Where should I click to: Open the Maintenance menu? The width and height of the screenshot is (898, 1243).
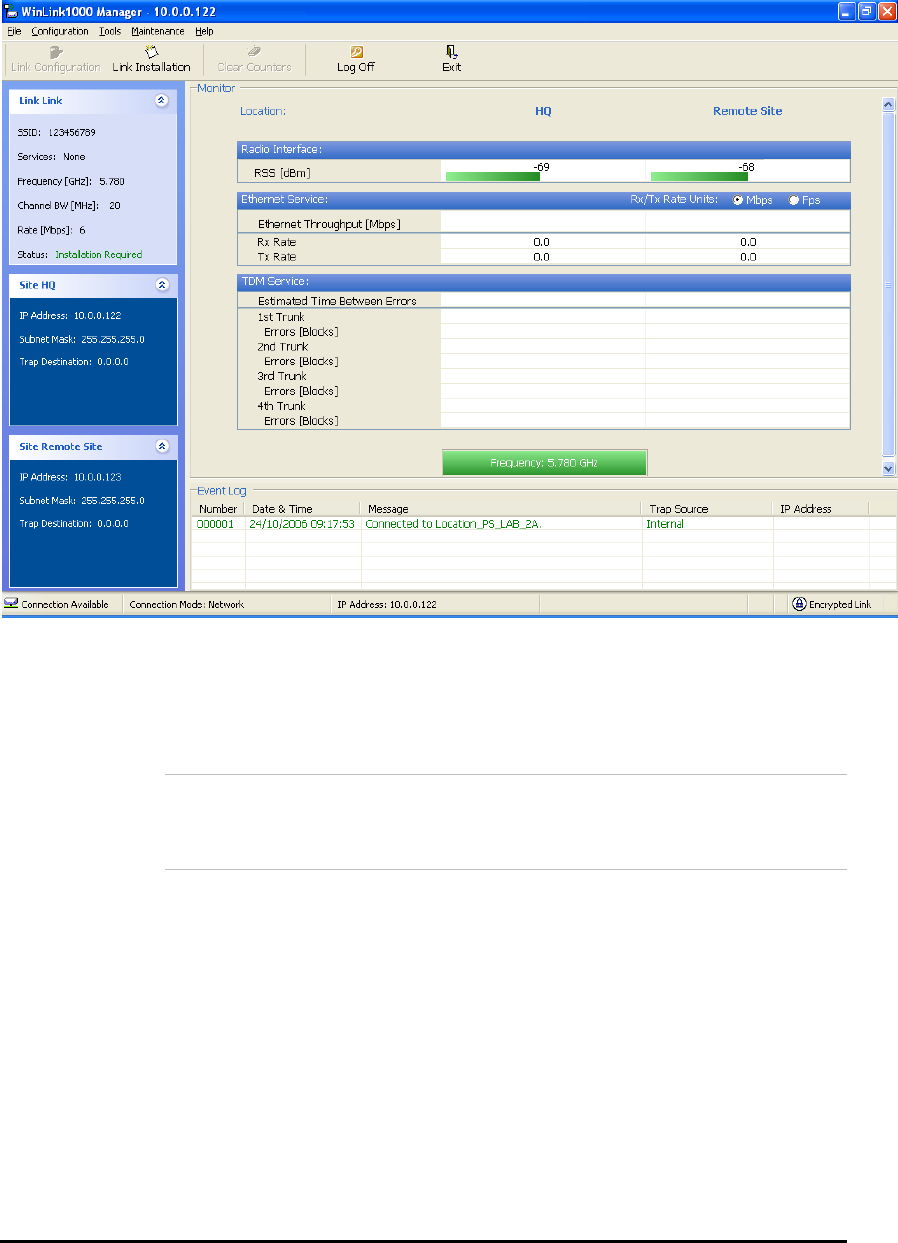tap(158, 31)
